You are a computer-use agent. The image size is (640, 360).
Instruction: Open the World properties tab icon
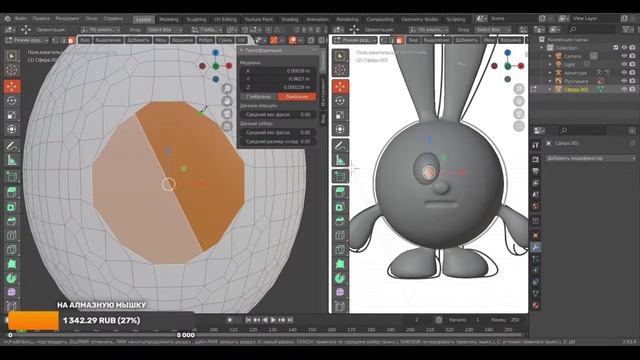pos(536,206)
